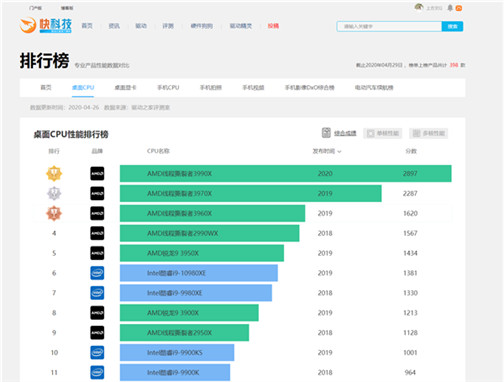Open the 首页 tab in ranking bar
Screen dimensions: 504x382
pos(46,88)
